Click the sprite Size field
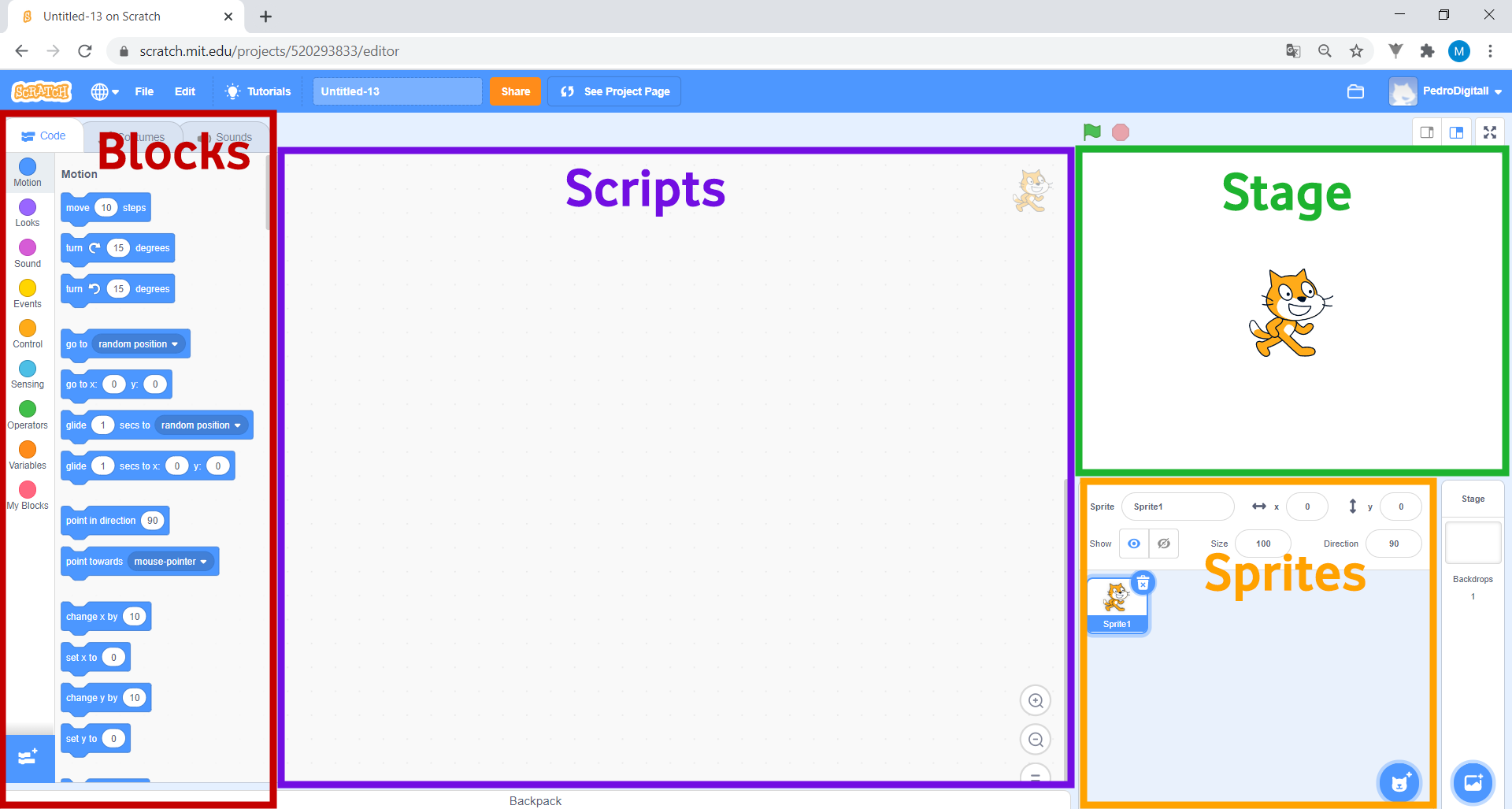This screenshot has height=809, width=1512. pyautogui.click(x=1263, y=544)
